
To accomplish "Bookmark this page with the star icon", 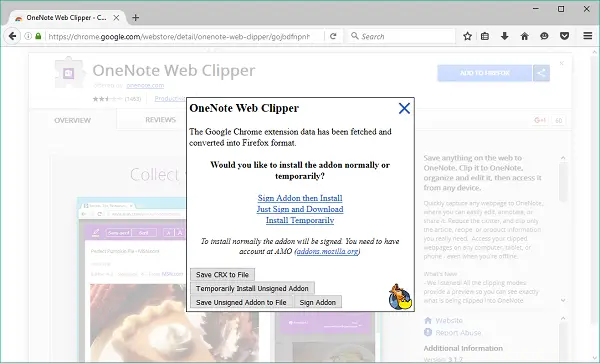I will (x=467, y=36).
